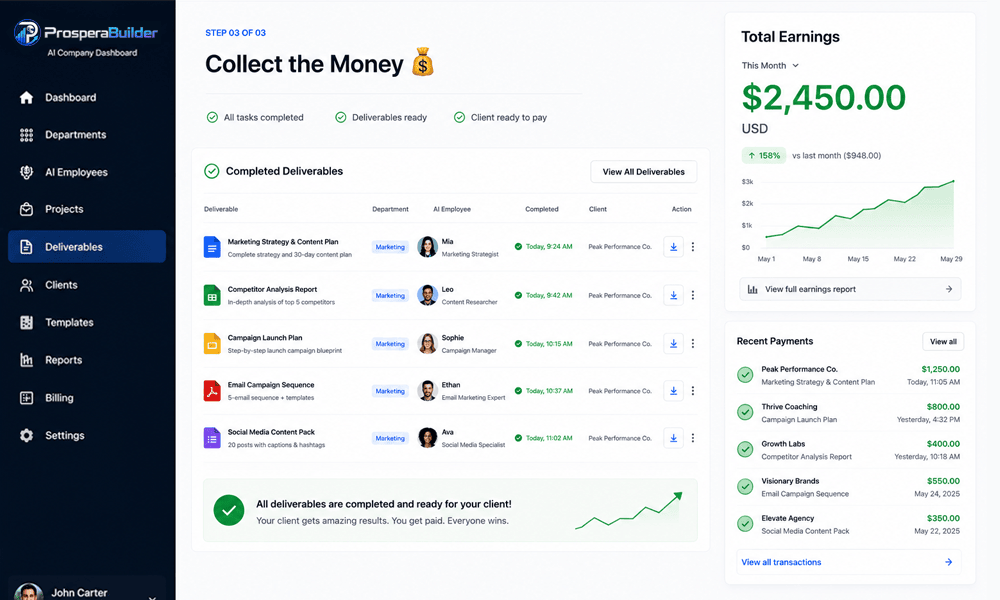Click the Client column header
The image size is (1000, 600).
(598, 209)
